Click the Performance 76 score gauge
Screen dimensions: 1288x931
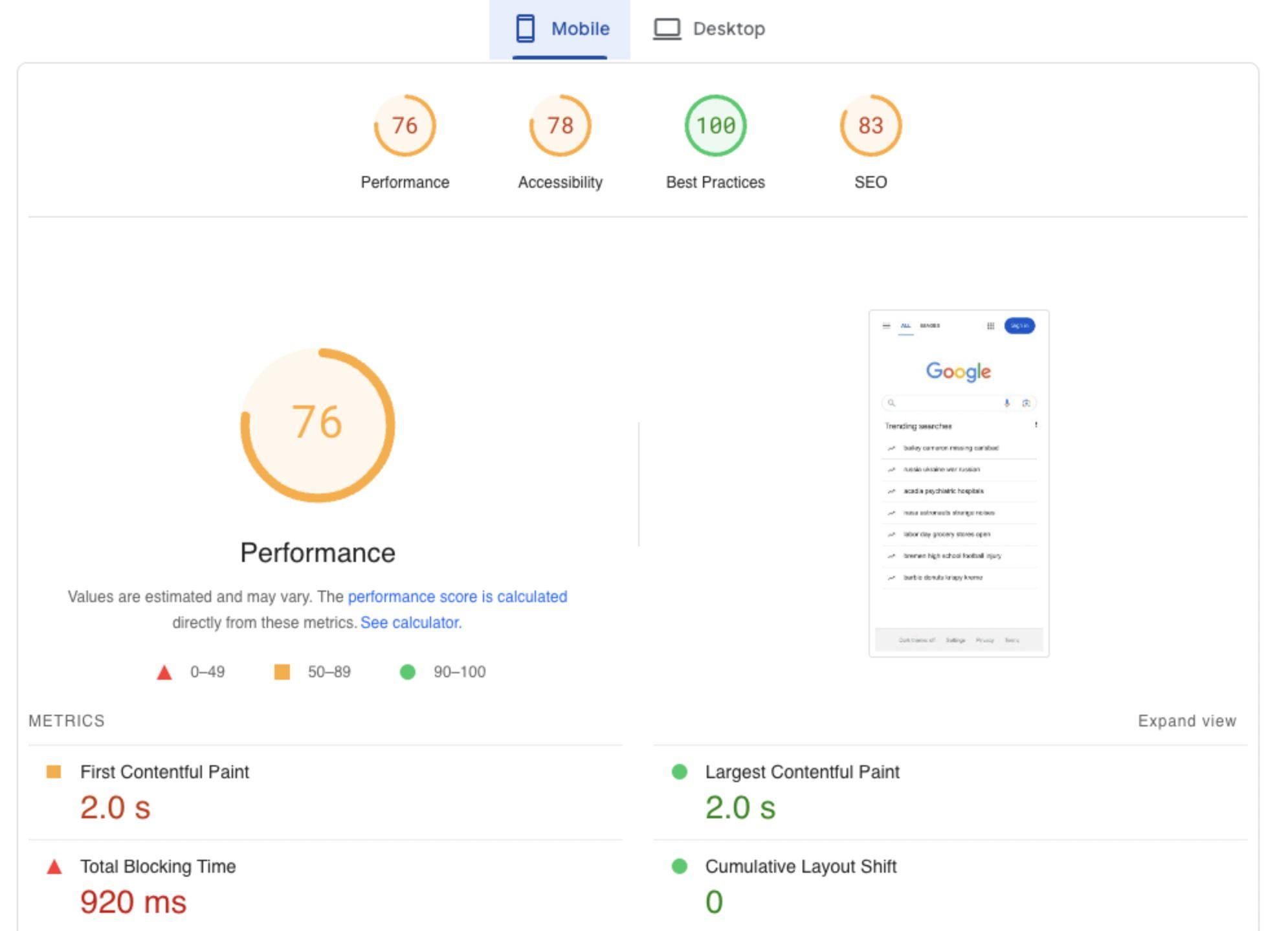coord(405,126)
